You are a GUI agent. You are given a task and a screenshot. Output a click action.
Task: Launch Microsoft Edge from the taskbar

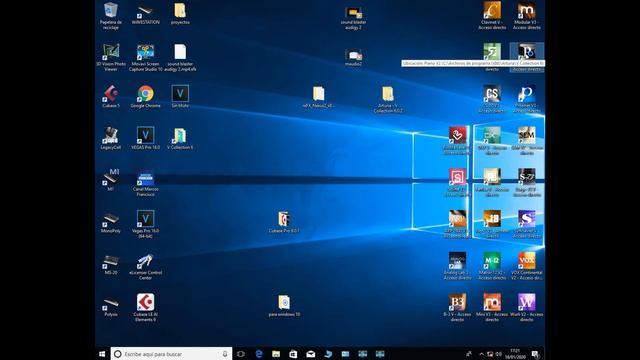point(258,354)
